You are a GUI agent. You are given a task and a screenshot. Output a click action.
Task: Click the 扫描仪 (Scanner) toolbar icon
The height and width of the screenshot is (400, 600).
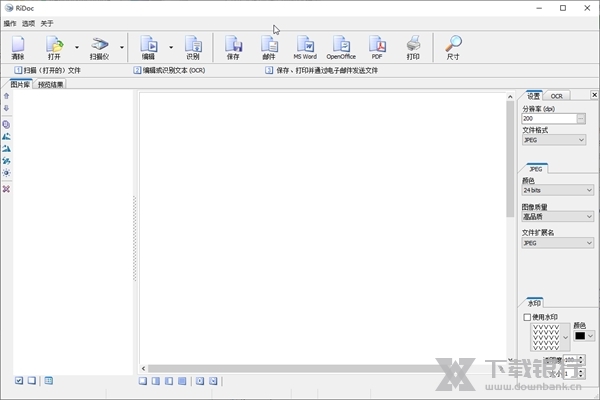pos(99,47)
